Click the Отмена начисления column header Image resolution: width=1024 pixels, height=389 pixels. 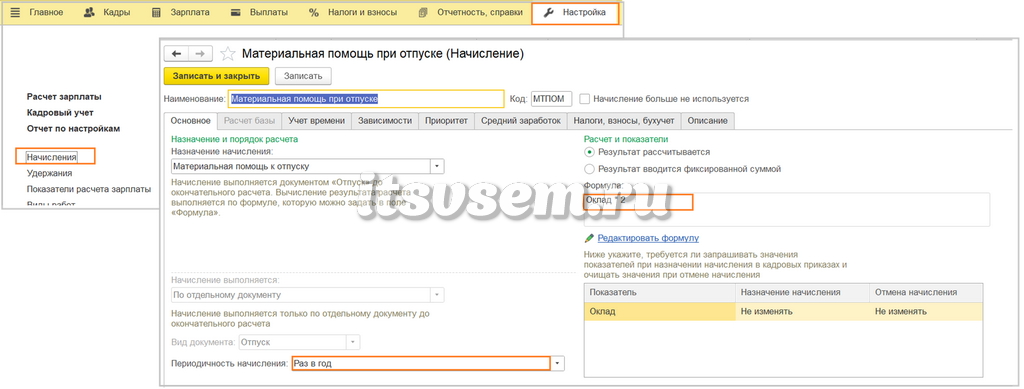pyautogui.click(x=925, y=292)
